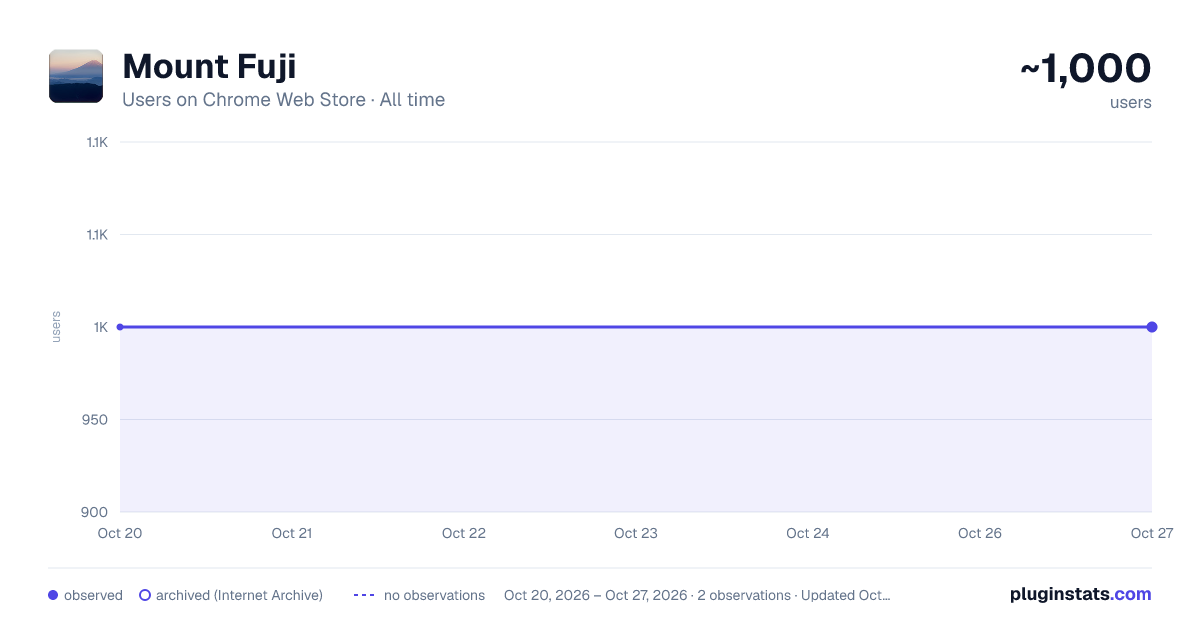The width and height of the screenshot is (1200, 630).
Task: Click the Oct 24 x-axis label
Action: pyautogui.click(x=808, y=533)
